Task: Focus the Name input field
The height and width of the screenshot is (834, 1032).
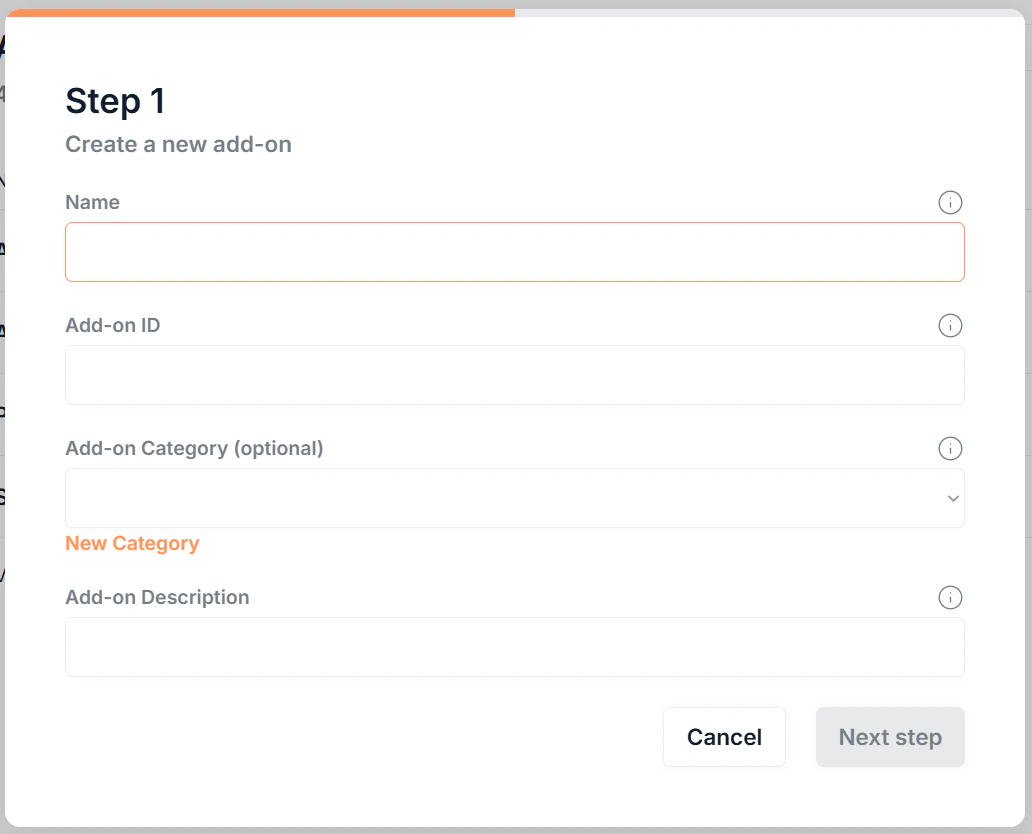Action: [x=515, y=251]
